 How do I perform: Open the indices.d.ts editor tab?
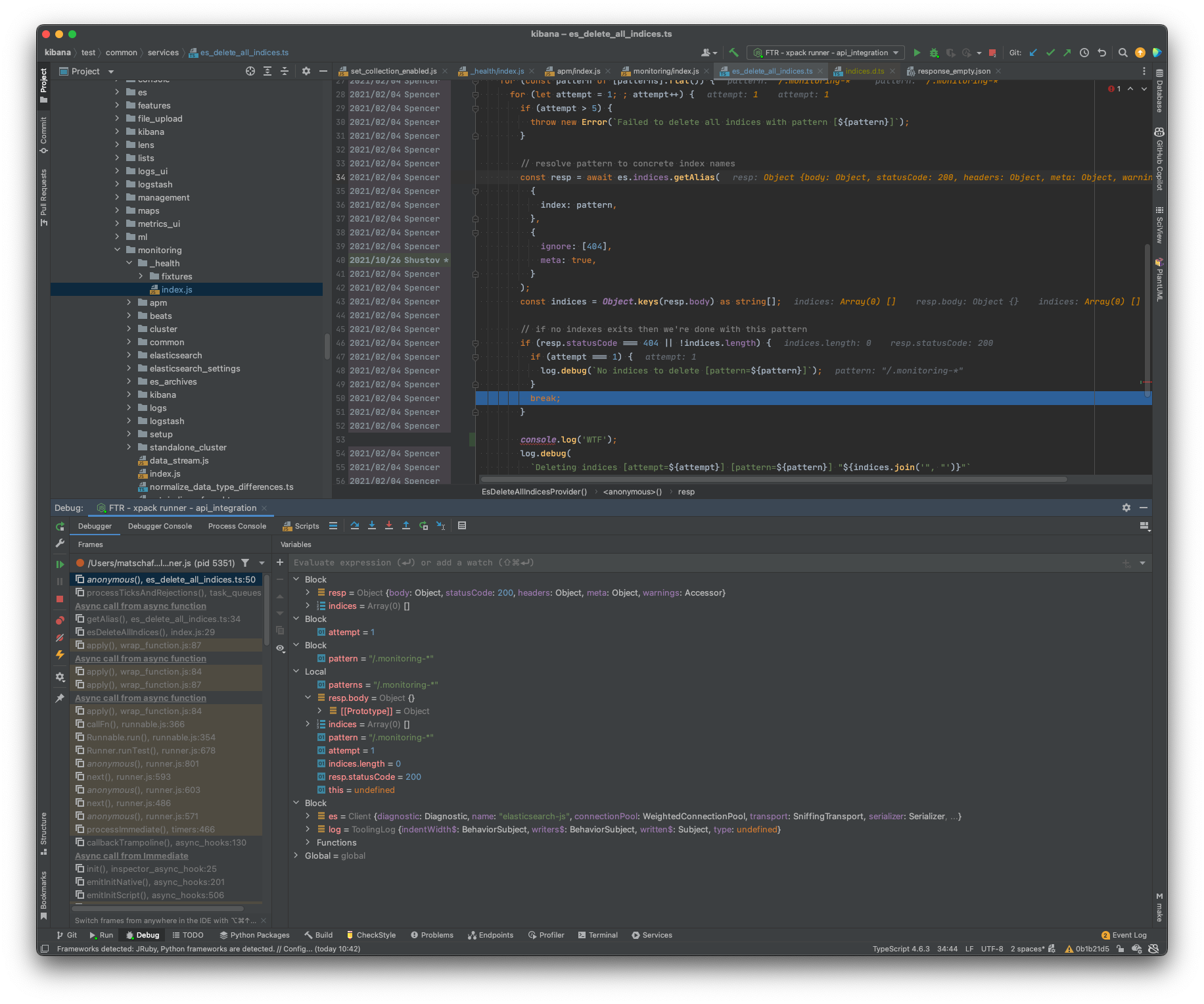tap(864, 70)
